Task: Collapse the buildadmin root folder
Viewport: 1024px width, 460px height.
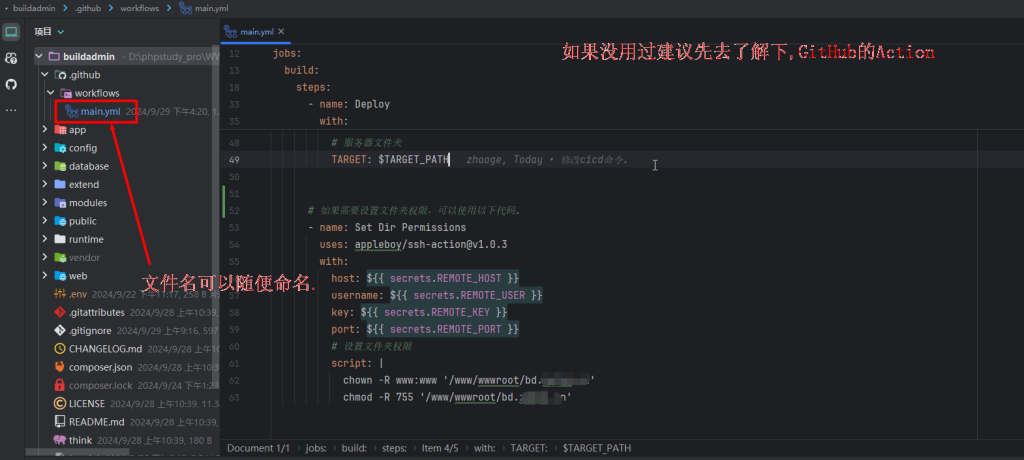Action: (x=38, y=57)
